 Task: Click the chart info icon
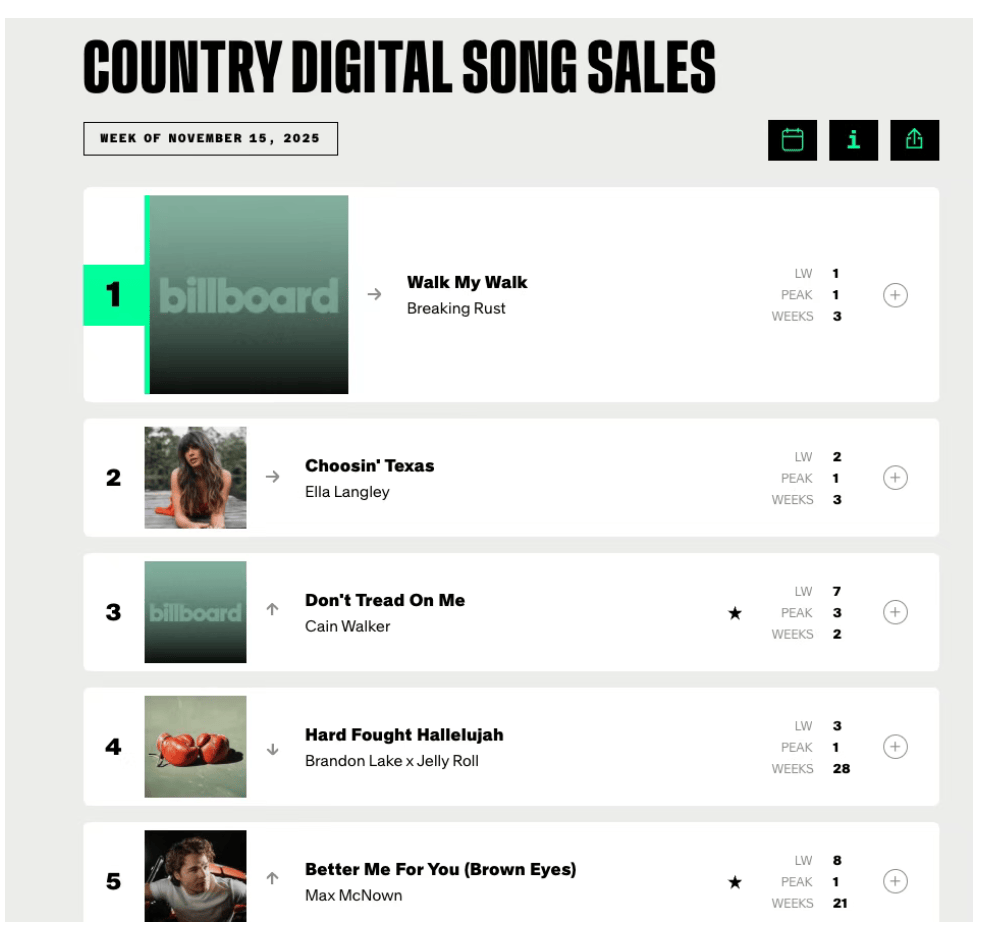[853, 140]
